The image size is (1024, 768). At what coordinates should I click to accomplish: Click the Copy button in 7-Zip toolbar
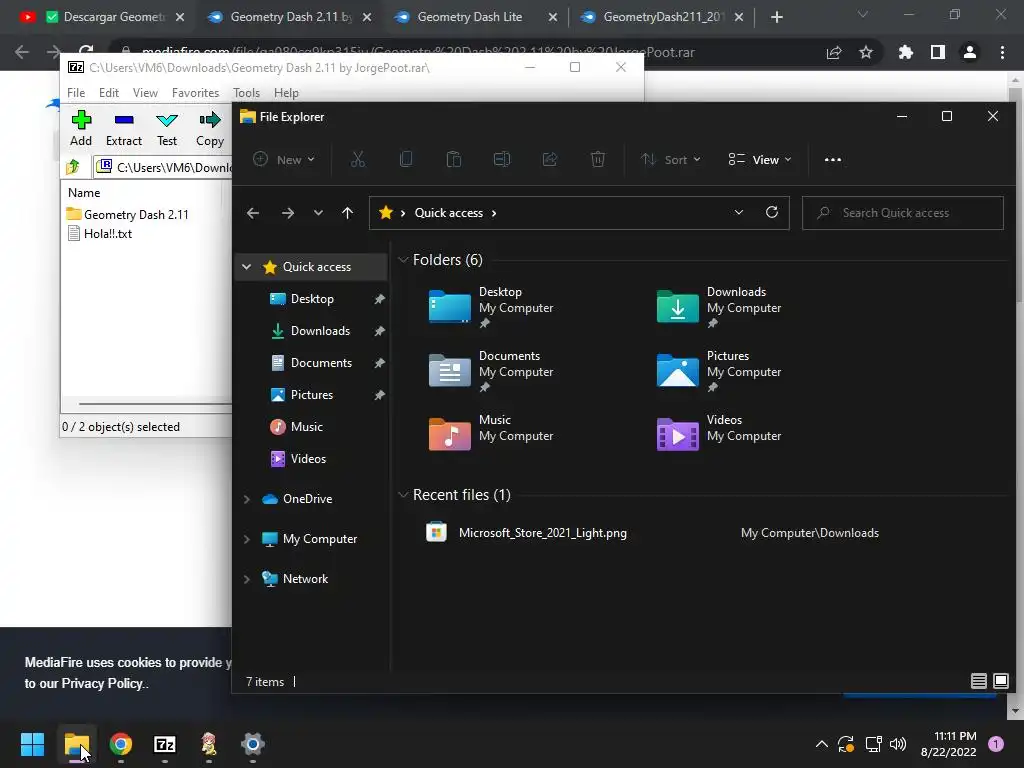pos(210,129)
